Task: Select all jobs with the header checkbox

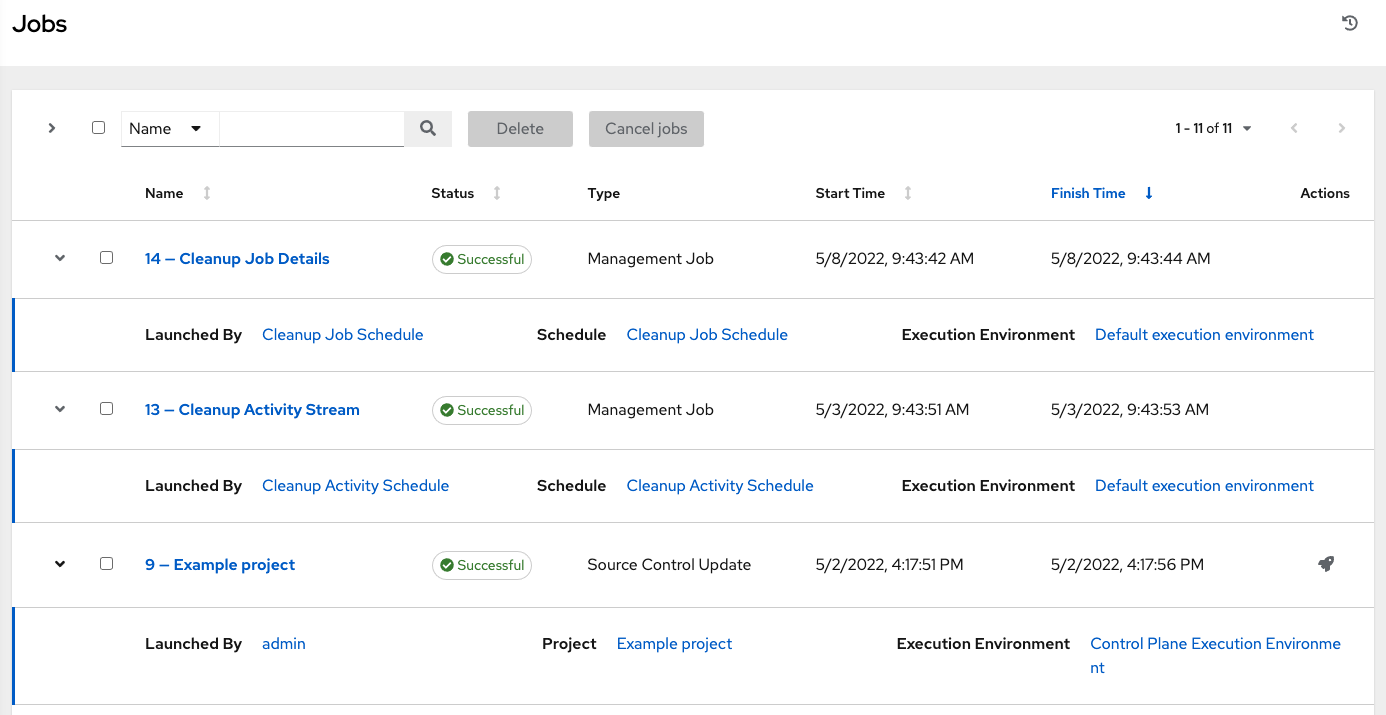Action: tap(97, 128)
